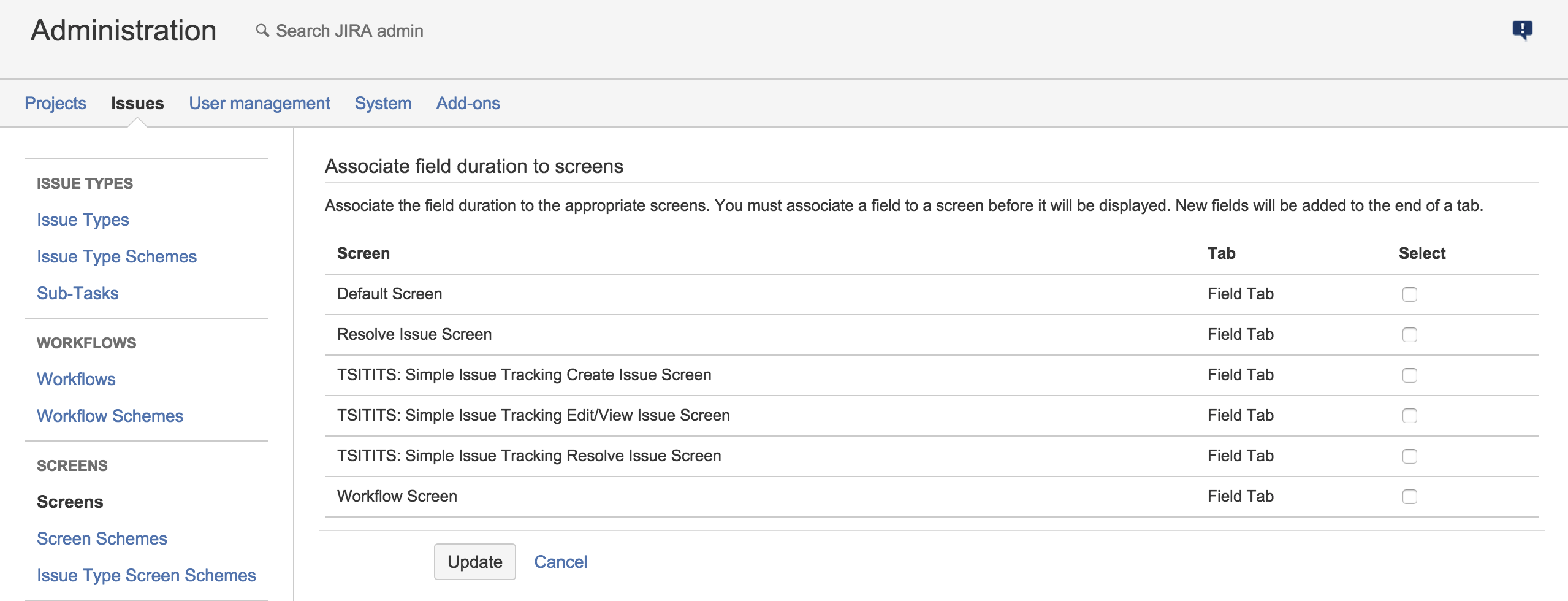
Task: Click the Cancel link
Action: tap(560, 562)
